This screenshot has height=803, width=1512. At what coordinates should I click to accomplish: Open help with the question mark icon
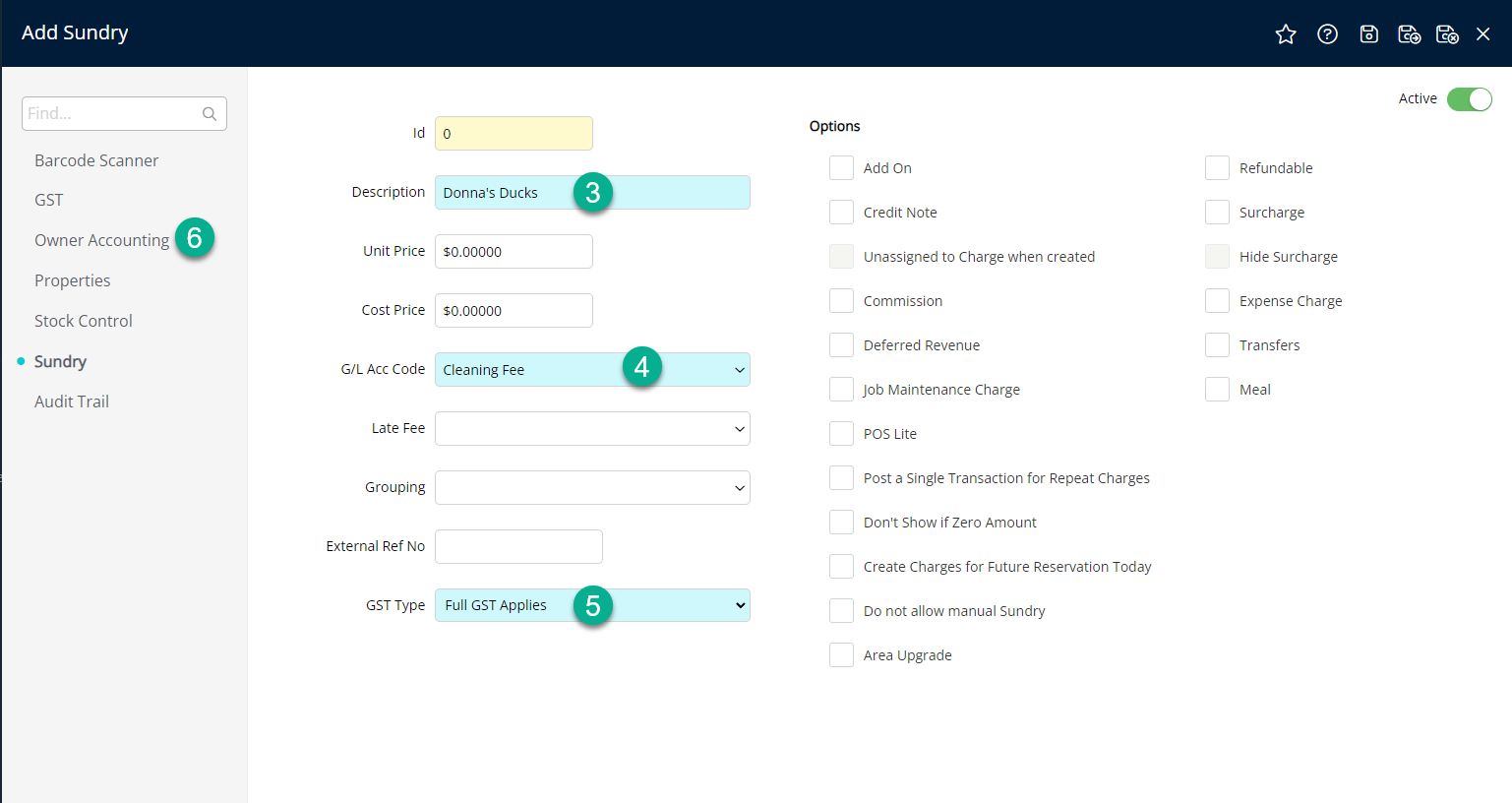coord(1327,34)
